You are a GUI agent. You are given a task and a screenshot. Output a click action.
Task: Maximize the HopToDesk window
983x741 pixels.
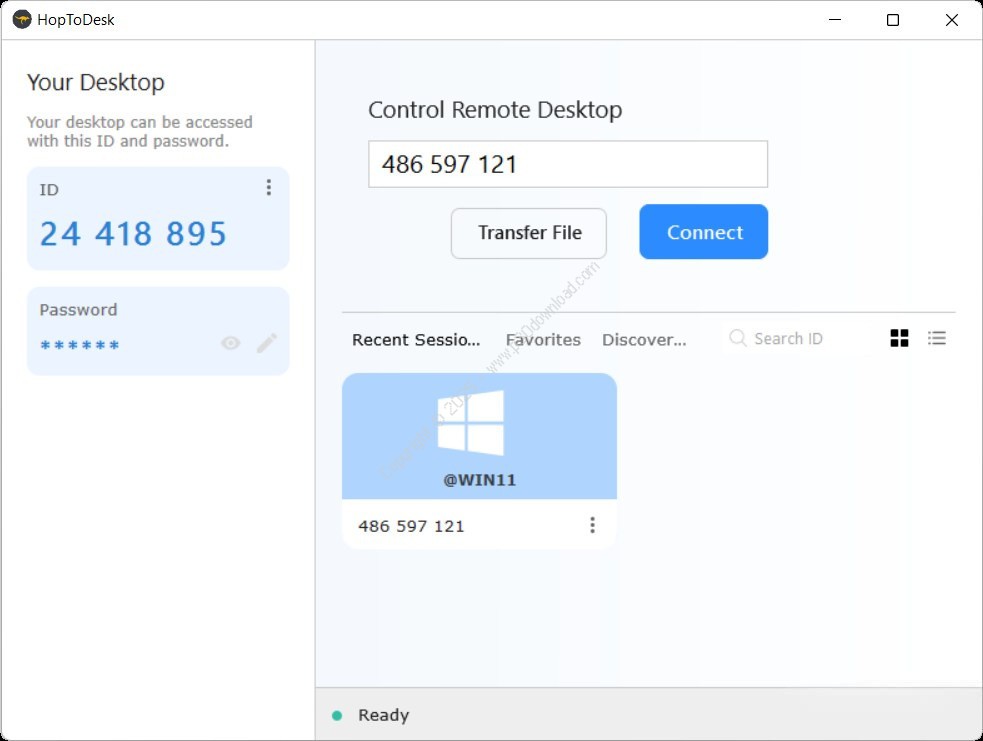893,20
